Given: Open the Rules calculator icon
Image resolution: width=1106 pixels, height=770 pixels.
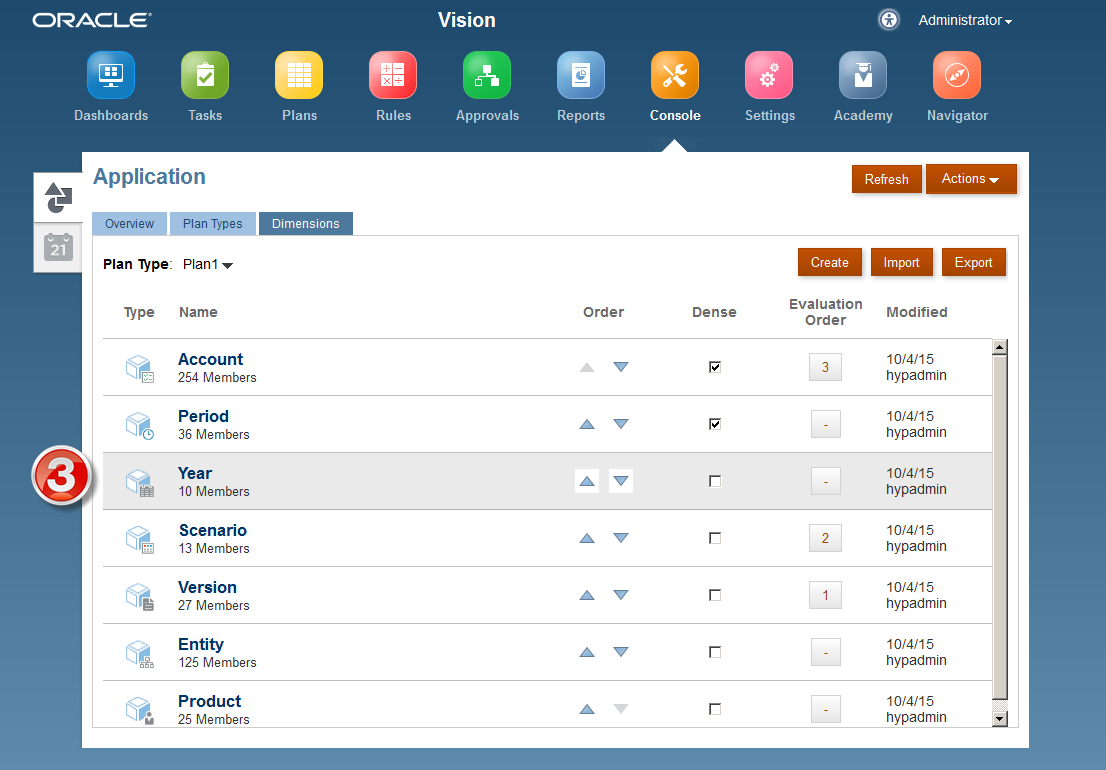Looking at the screenshot, I should [x=393, y=75].
